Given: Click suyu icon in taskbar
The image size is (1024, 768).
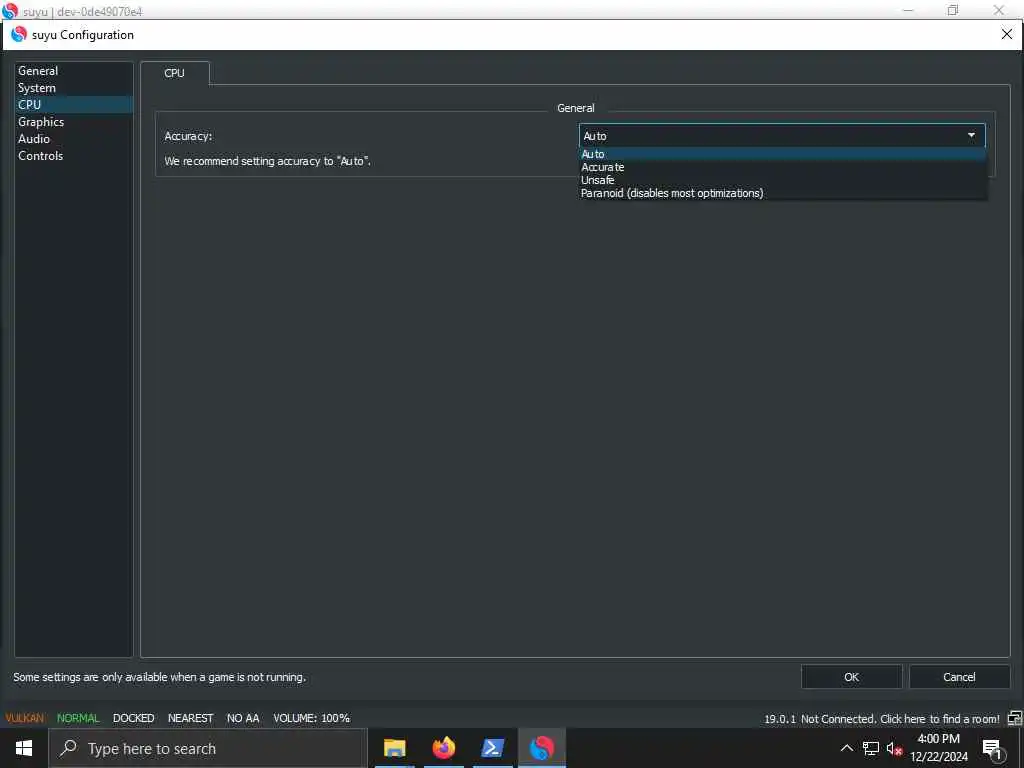Looking at the screenshot, I should (x=541, y=748).
